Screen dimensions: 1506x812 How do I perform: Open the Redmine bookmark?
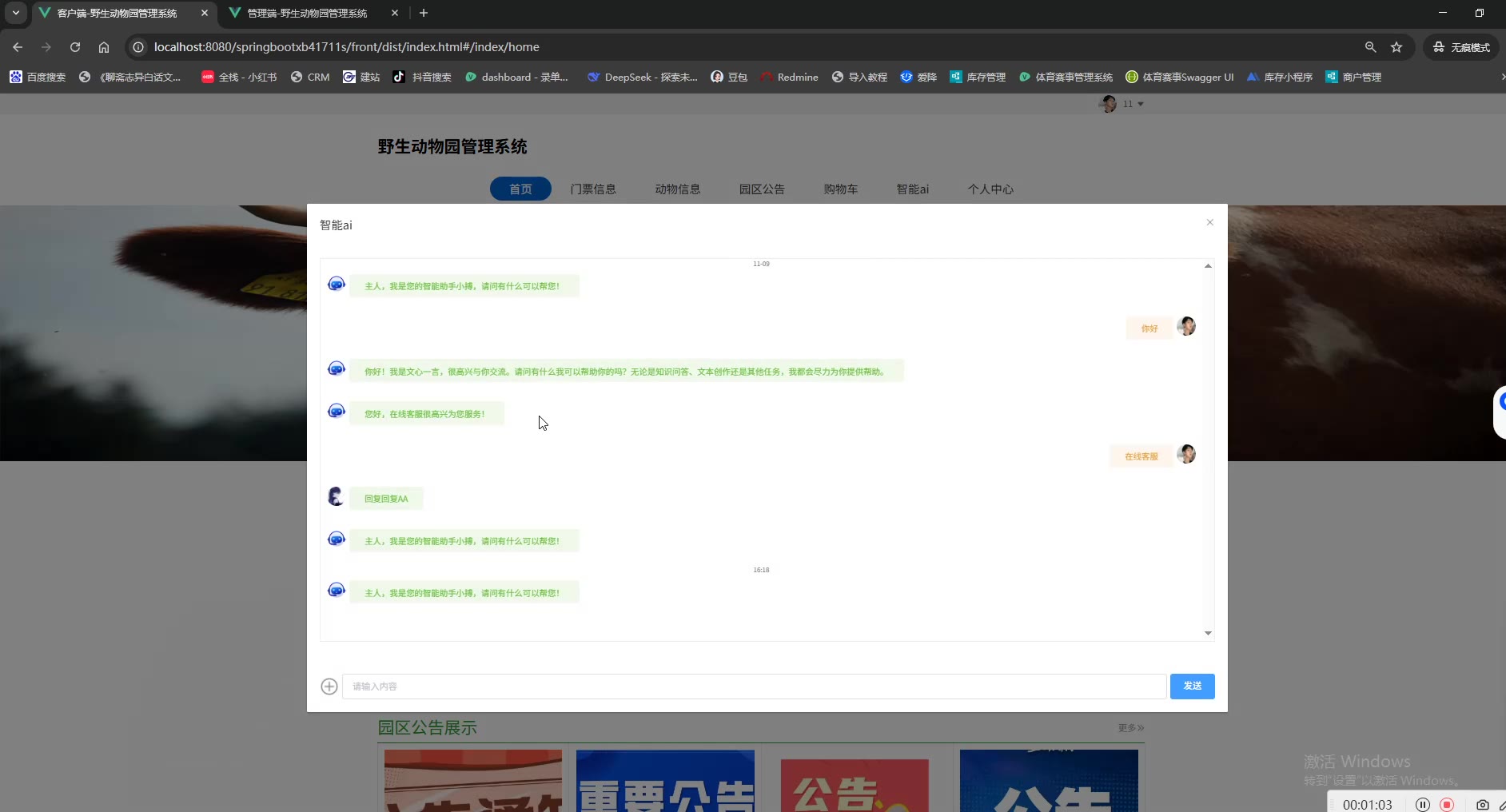point(789,78)
